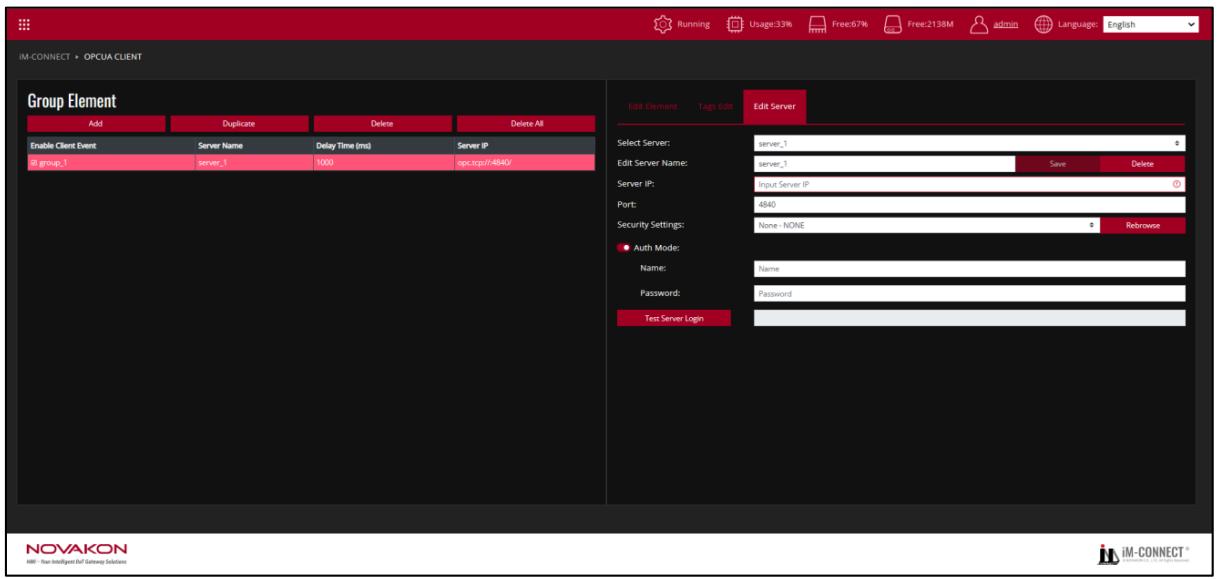Screen dimensions: 1217x579
Task: Expand the Security Settings dropdown
Action: [x=926, y=225]
